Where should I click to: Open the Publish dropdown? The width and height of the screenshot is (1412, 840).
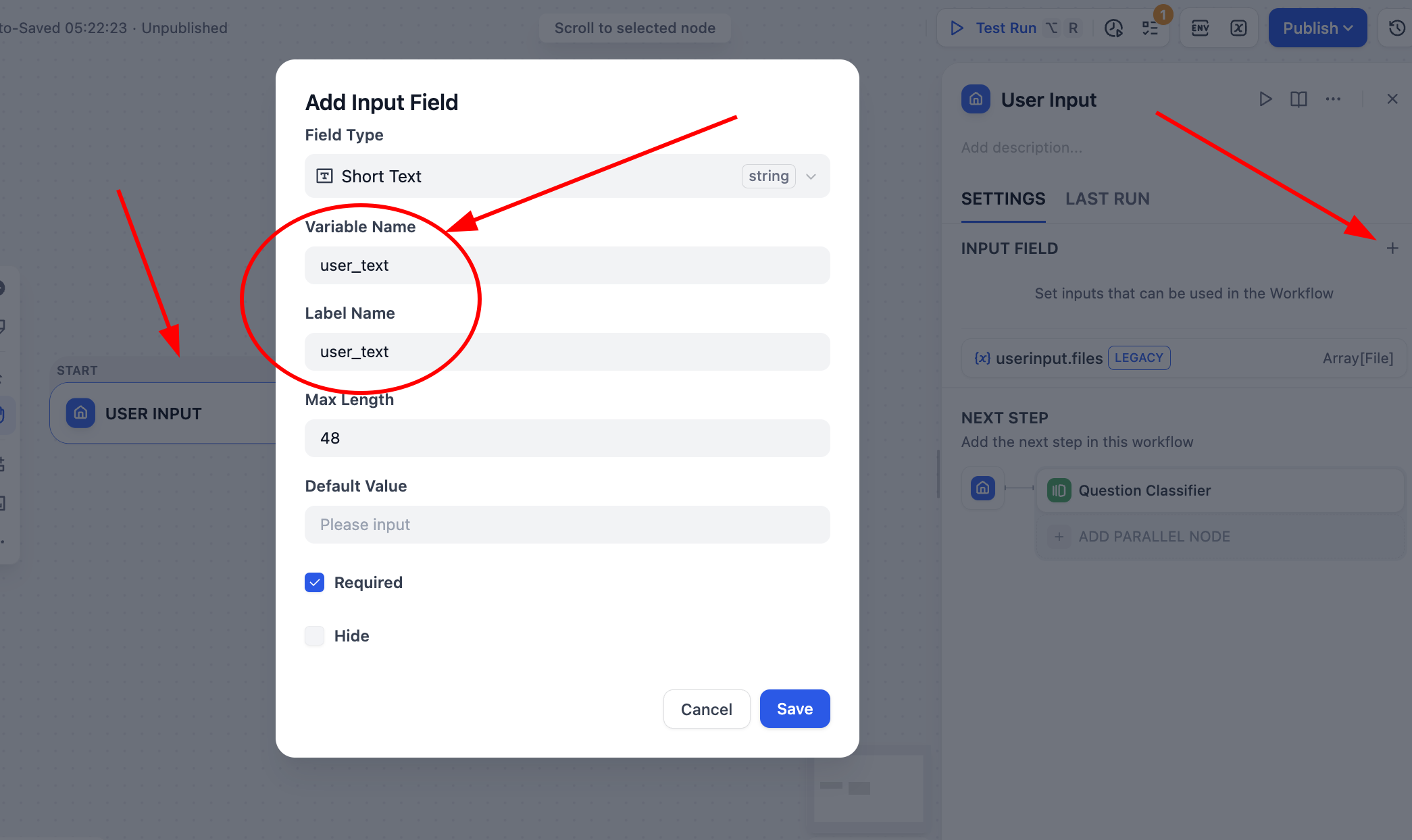[x=1317, y=28]
